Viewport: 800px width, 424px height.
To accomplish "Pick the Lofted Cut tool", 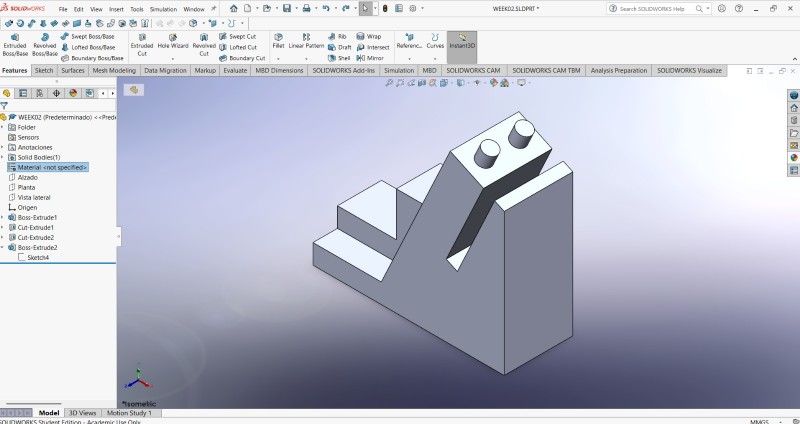I will tap(238, 47).
